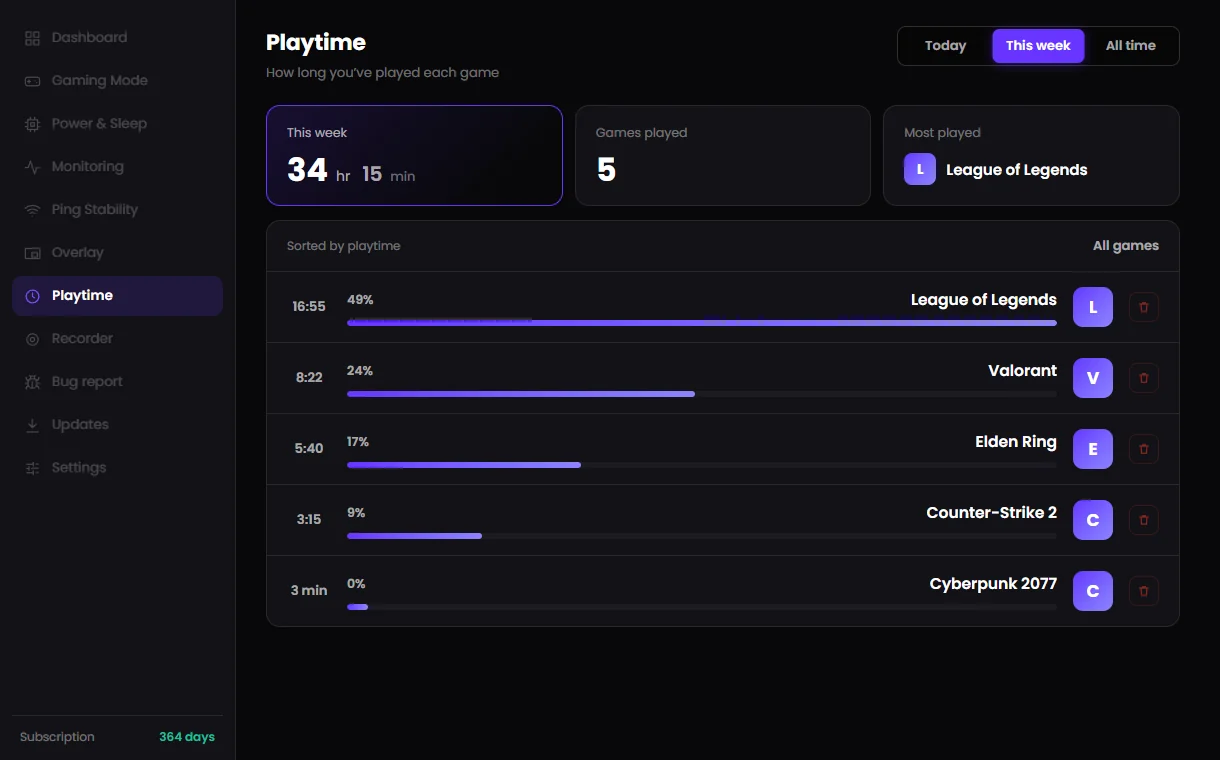
Task: Select the This week time range
Action: pyautogui.click(x=1038, y=46)
